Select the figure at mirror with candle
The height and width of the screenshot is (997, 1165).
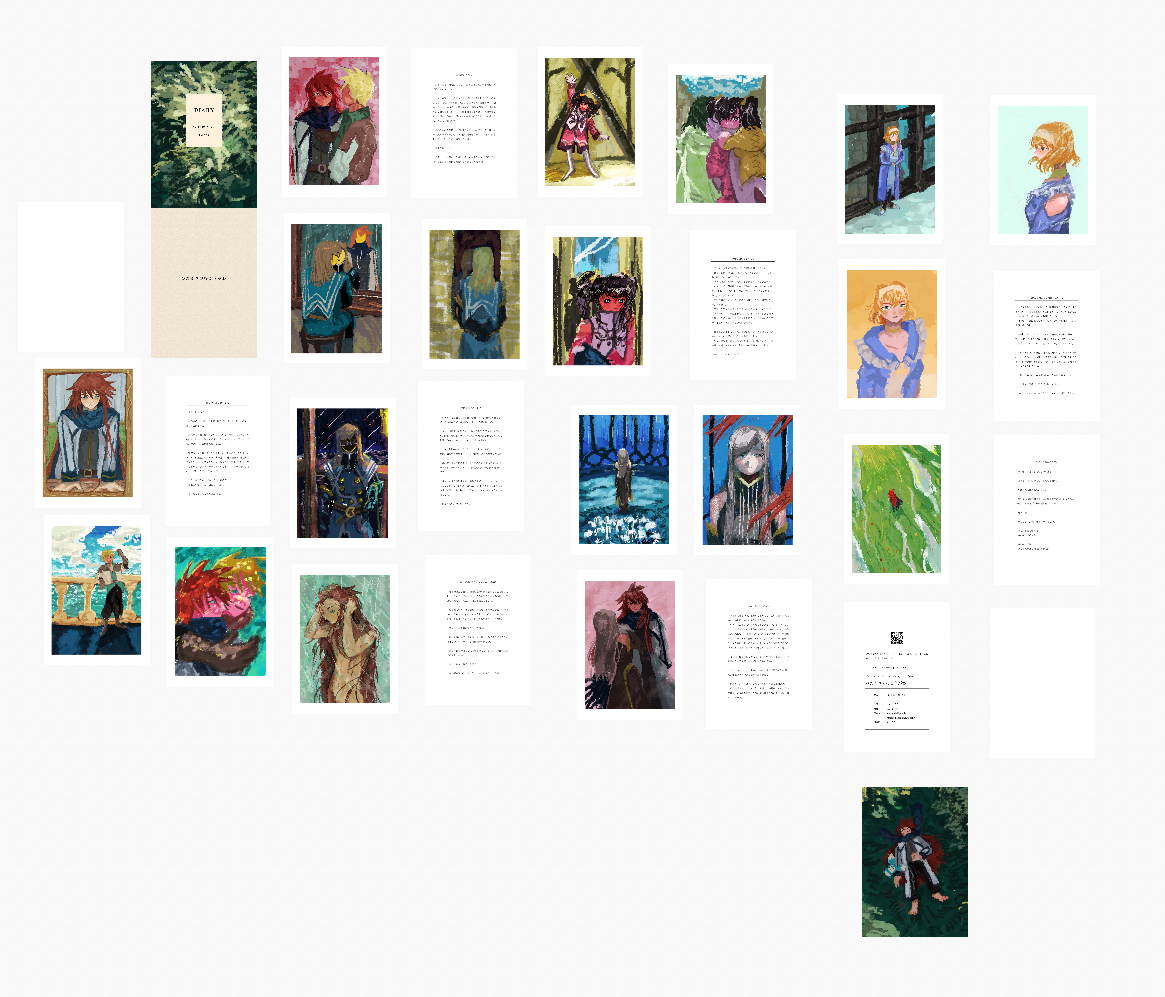[x=336, y=288]
